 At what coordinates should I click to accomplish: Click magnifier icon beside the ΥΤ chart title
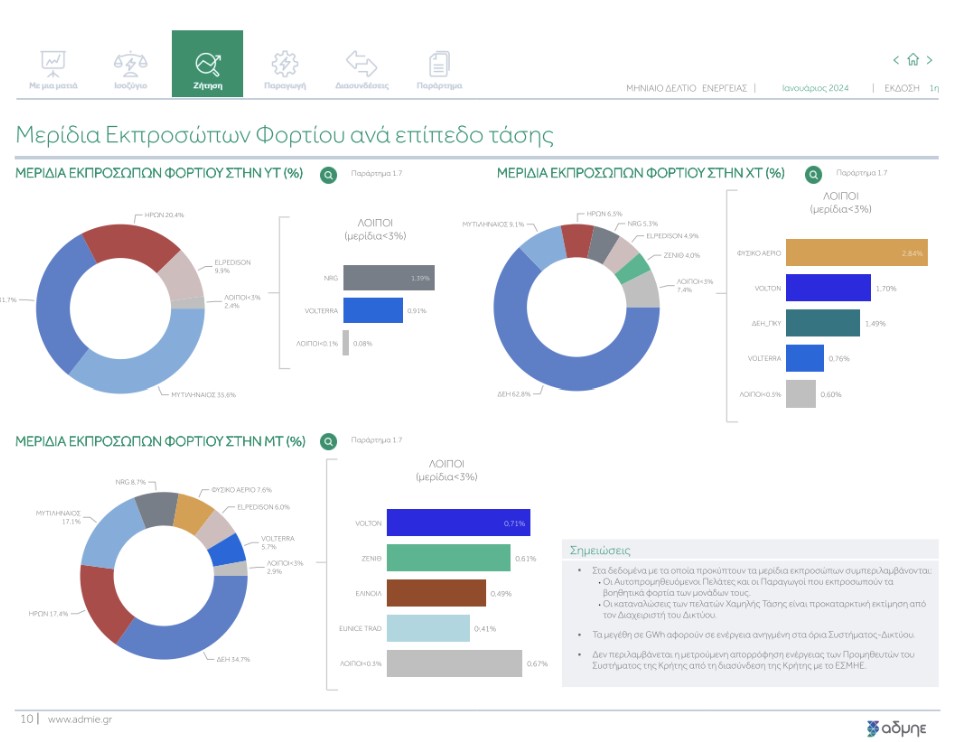coord(328,175)
